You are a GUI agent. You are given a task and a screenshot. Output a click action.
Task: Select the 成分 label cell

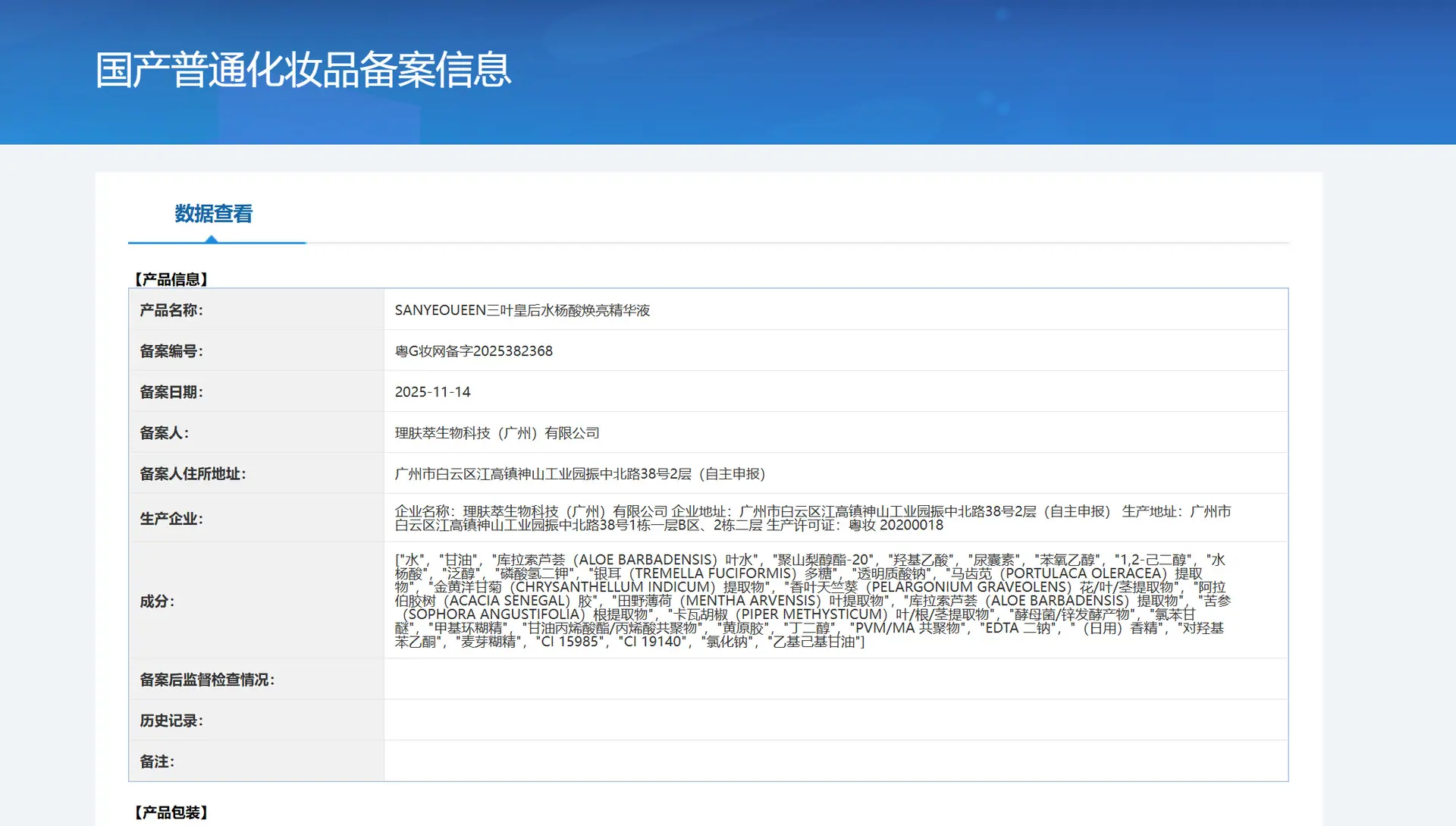256,601
